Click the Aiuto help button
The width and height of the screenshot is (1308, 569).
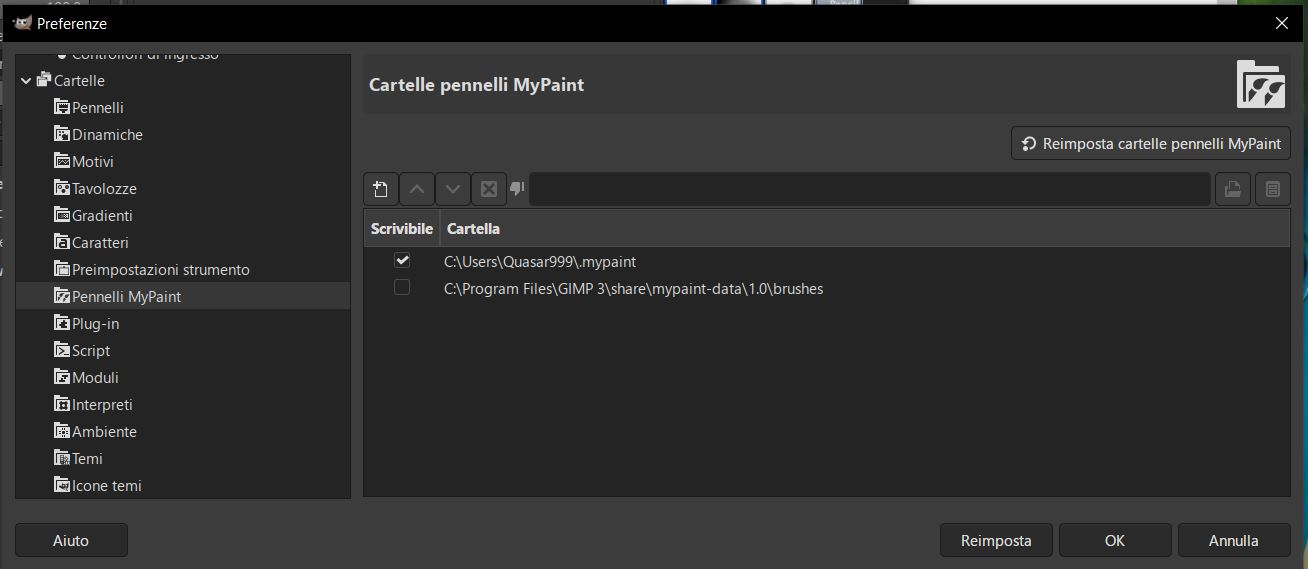tap(71, 540)
